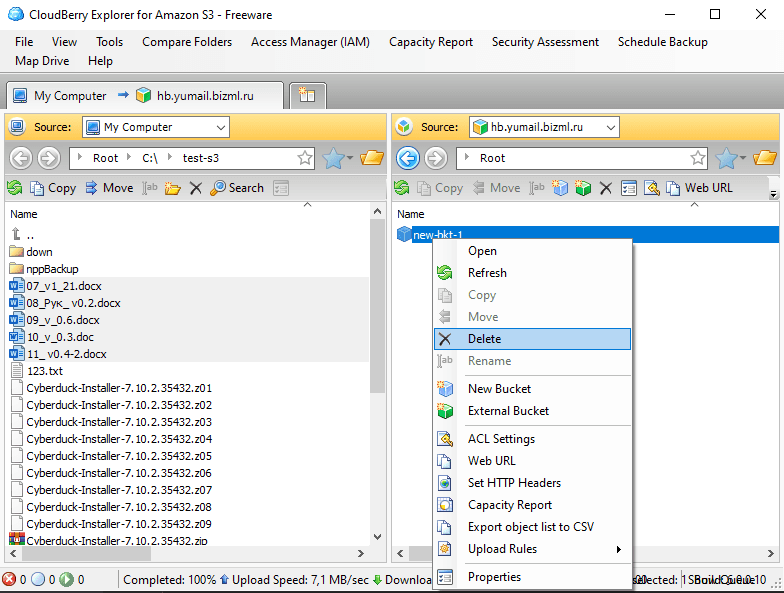This screenshot has width=784, height=593.
Task: Add left path to favorites star
Action: click(x=304, y=158)
